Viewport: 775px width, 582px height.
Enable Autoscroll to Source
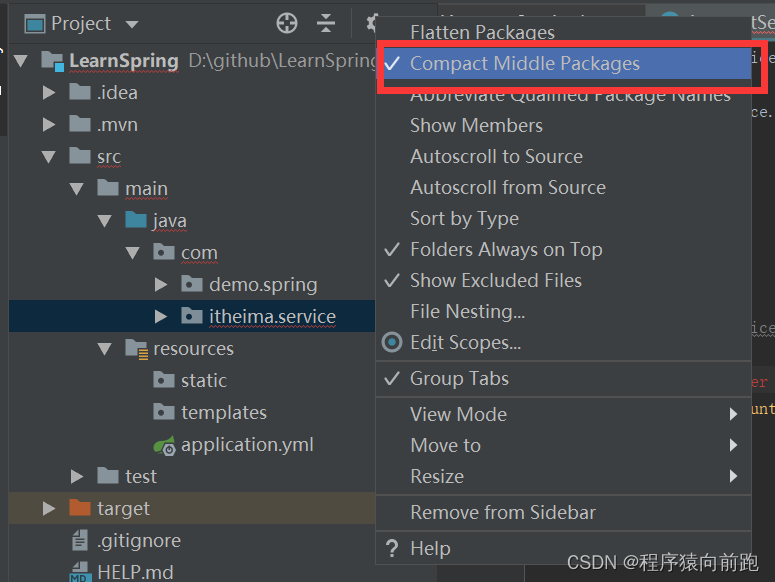point(564,157)
